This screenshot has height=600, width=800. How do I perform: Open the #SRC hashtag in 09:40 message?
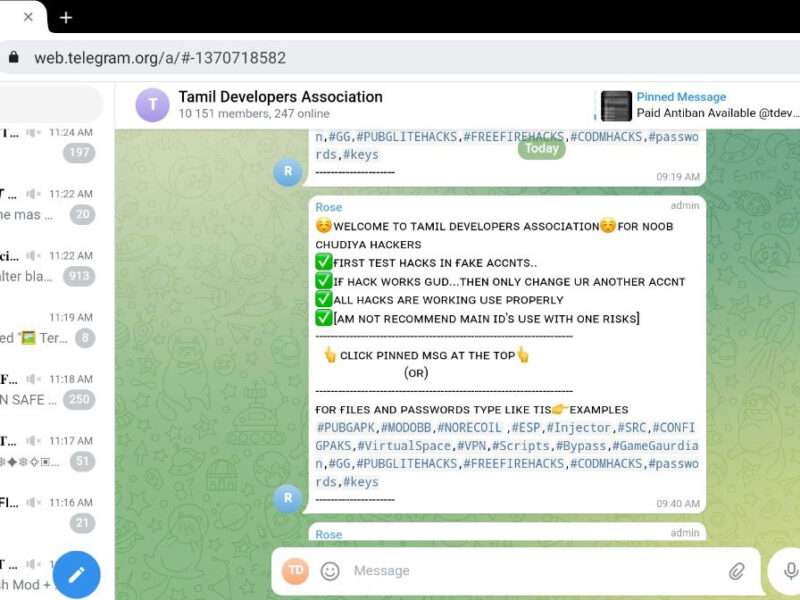632,428
